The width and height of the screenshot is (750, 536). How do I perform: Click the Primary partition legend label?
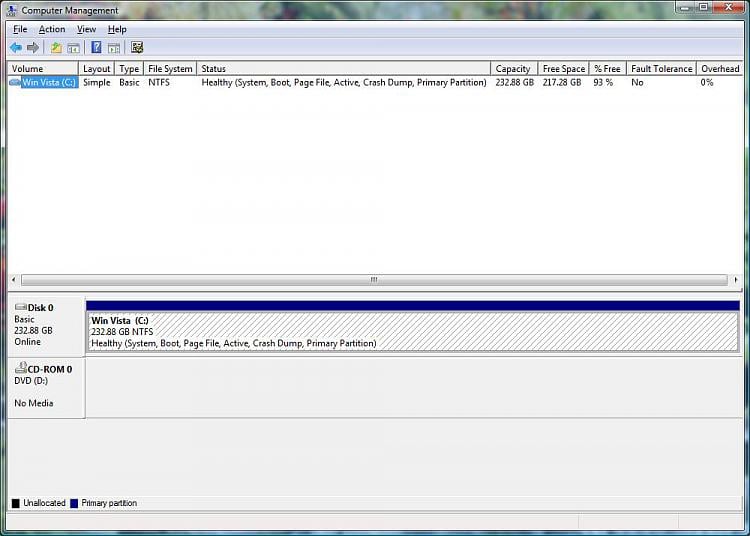click(109, 503)
